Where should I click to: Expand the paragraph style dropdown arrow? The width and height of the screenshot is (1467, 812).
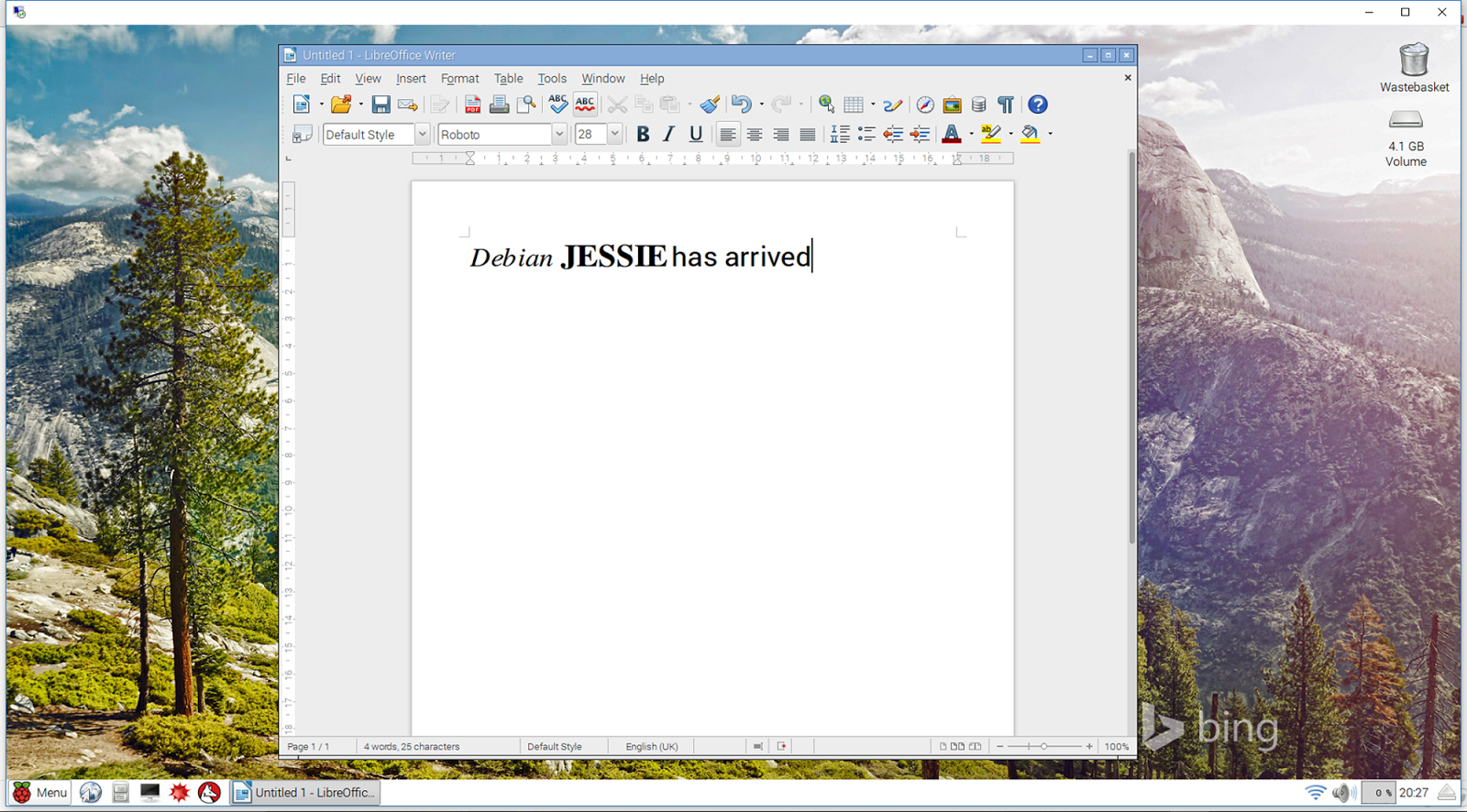click(x=422, y=134)
